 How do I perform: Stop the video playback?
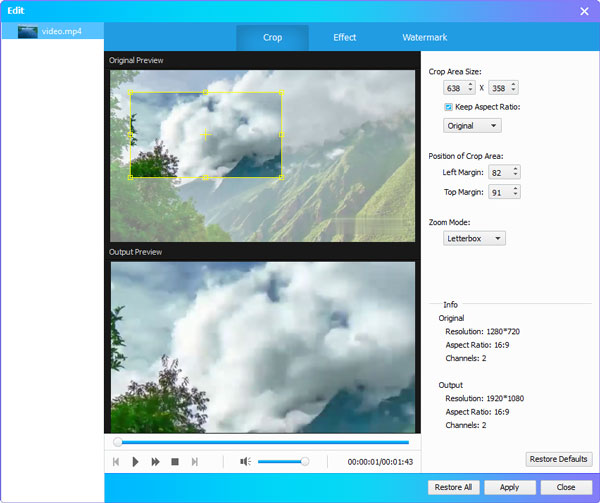click(175, 462)
